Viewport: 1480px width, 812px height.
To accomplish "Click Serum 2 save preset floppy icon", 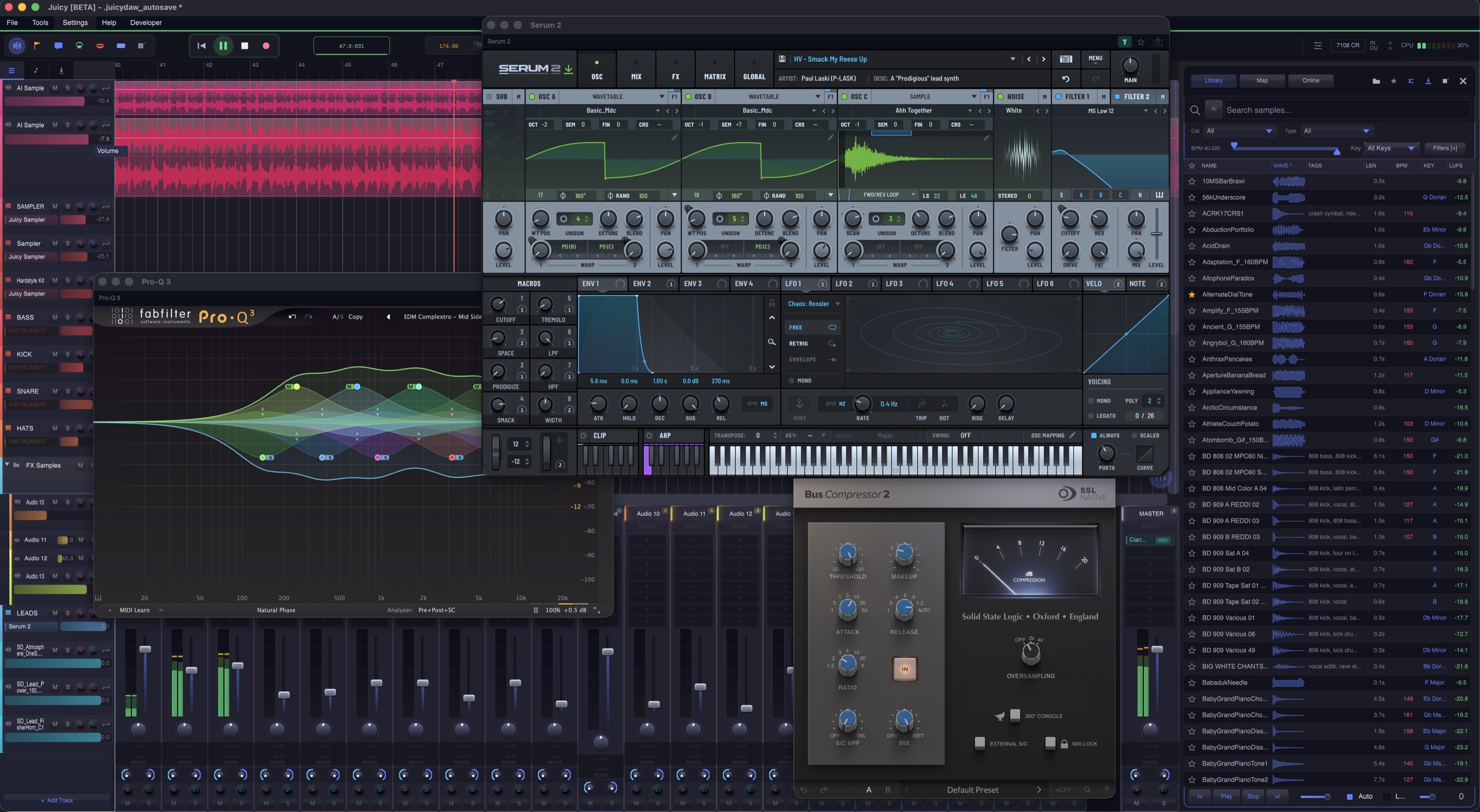I will 782,59.
